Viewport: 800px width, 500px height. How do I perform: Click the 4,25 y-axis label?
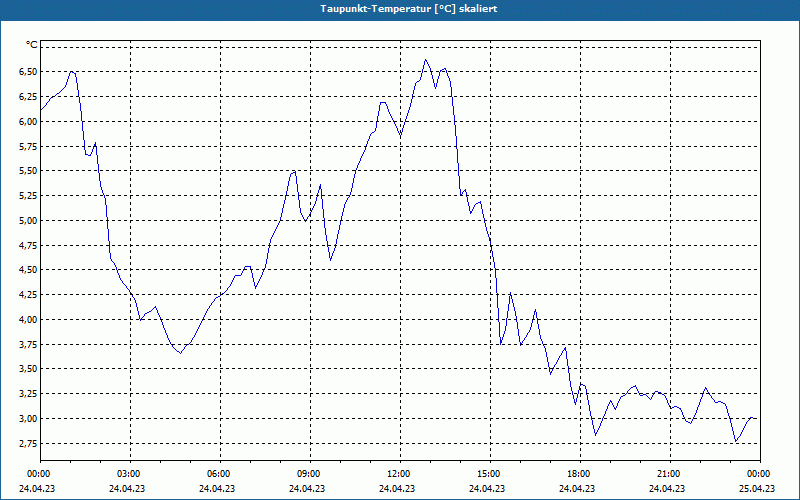pos(28,294)
